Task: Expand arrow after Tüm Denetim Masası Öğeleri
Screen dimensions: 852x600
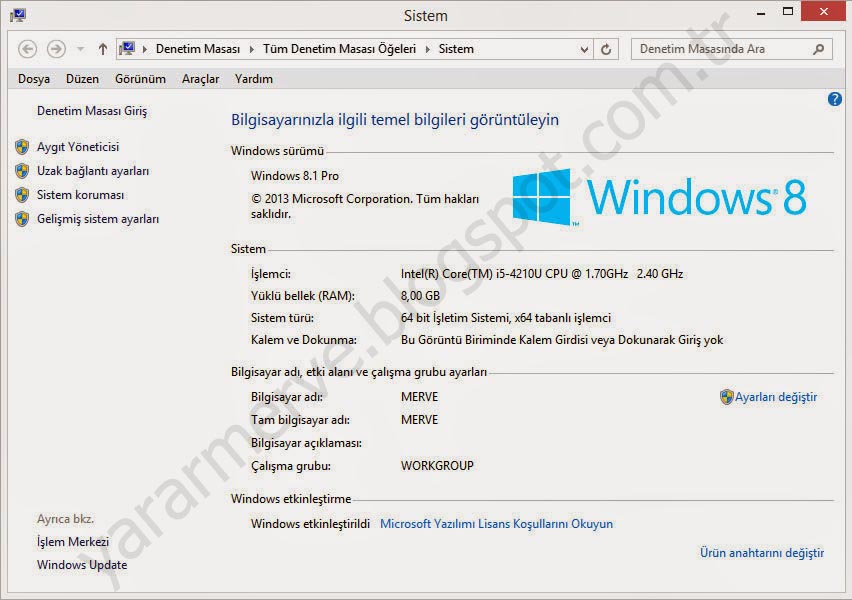Action: (x=428, y=49)
